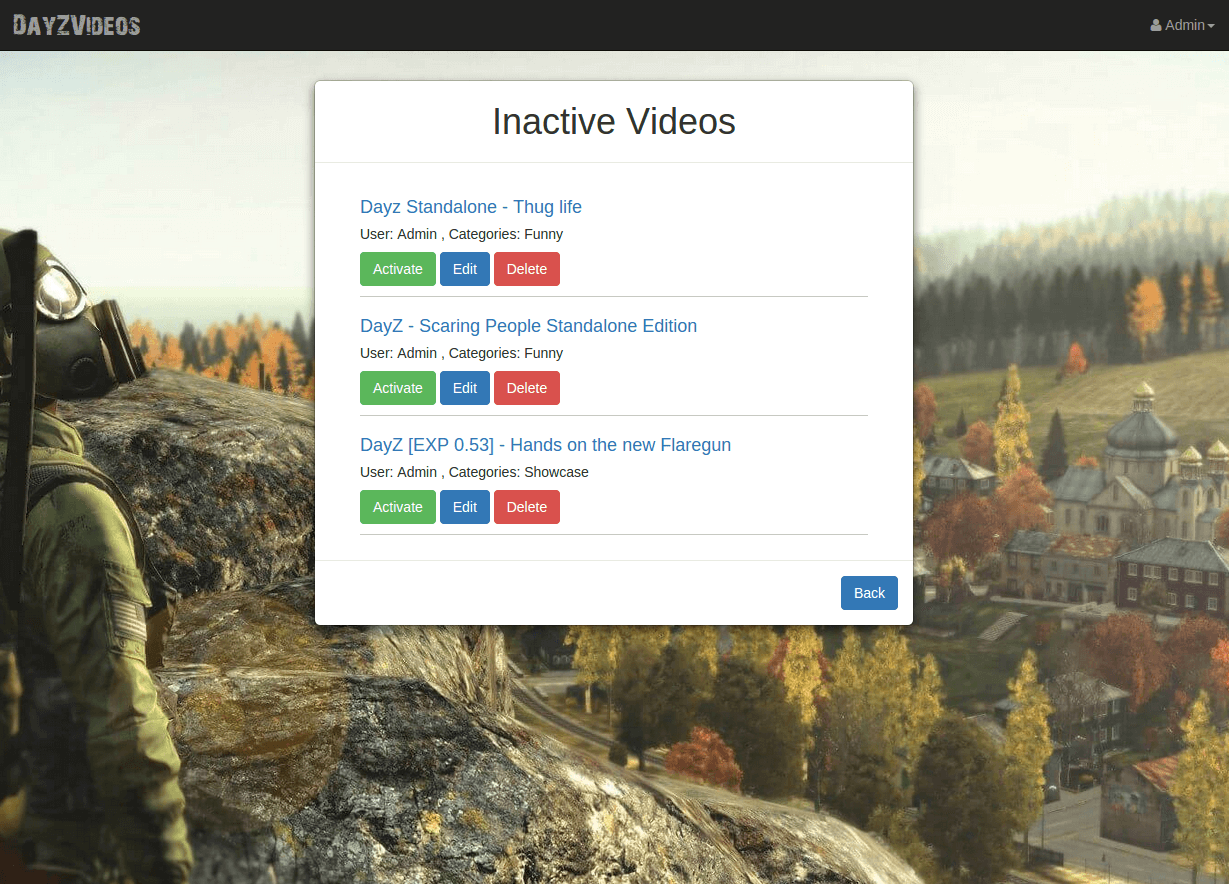The image size is (1229, 884).
Task: Click the Inactive Videos heading
Action: [614, 122]
